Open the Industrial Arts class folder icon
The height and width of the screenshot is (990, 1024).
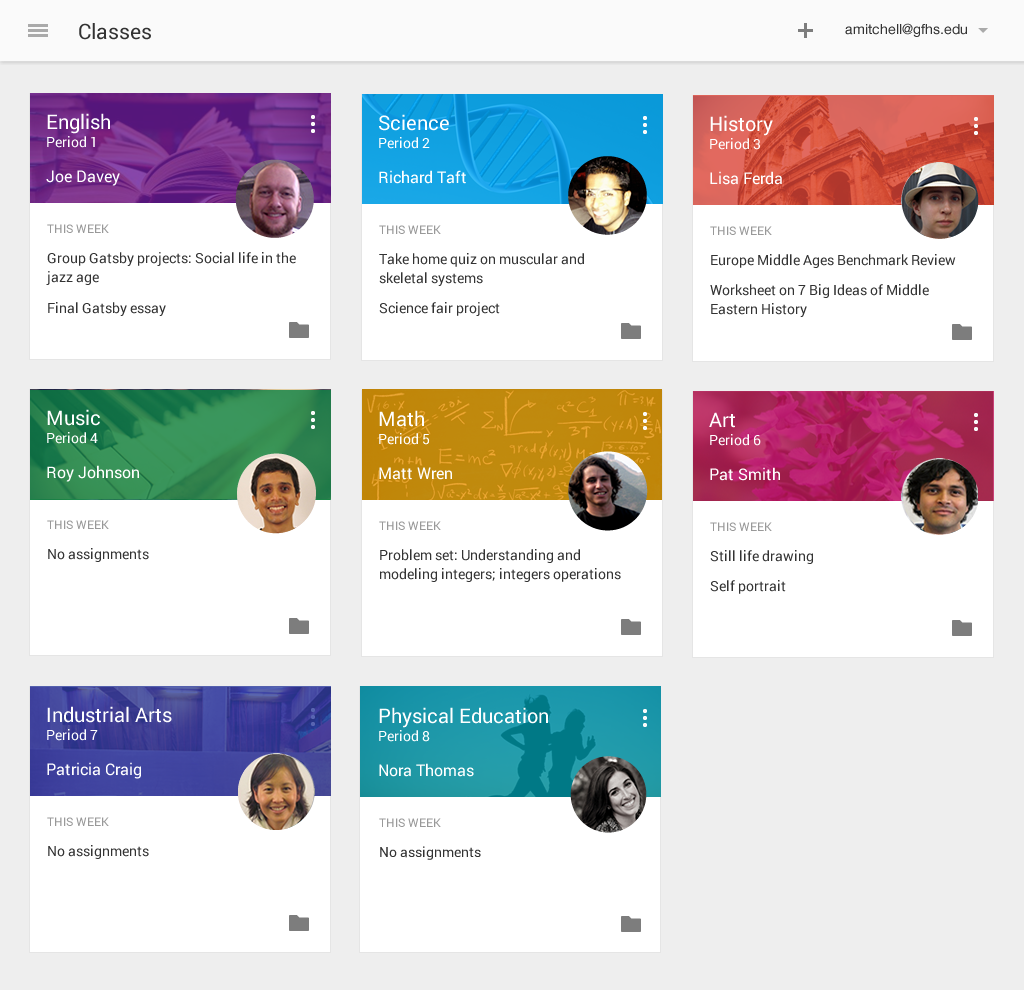pos(299,923)
